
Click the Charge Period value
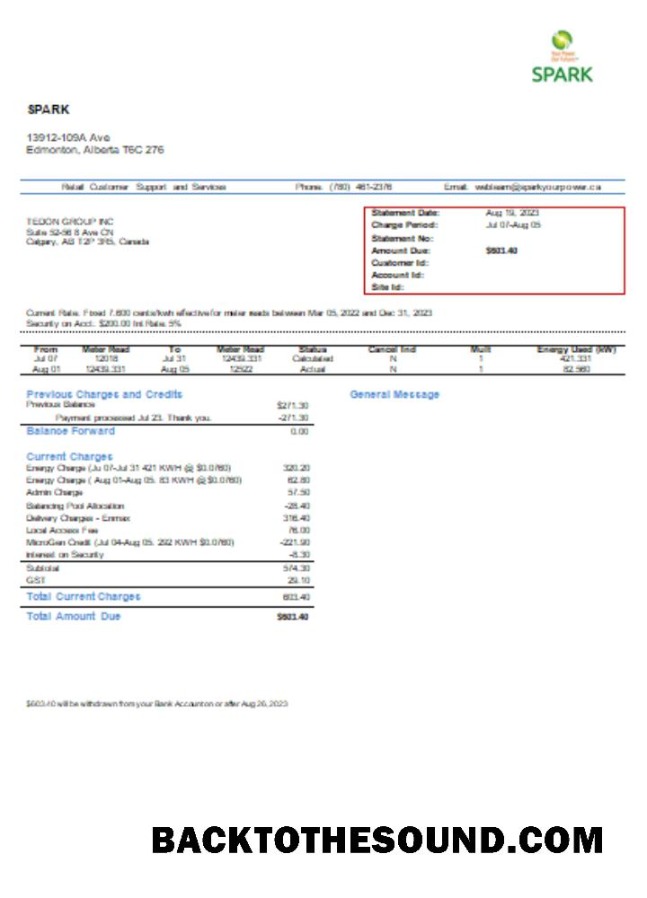[513, 225]
